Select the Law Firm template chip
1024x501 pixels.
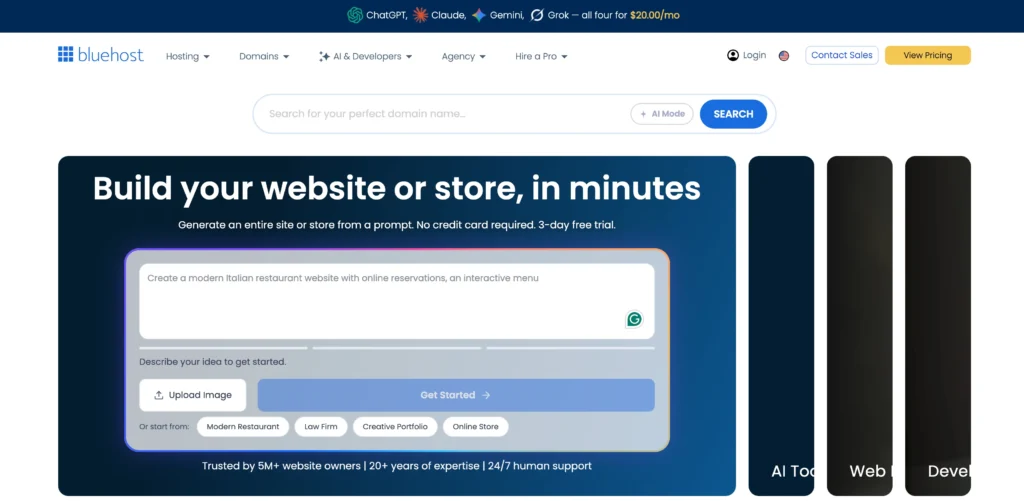tap(321, 427)
